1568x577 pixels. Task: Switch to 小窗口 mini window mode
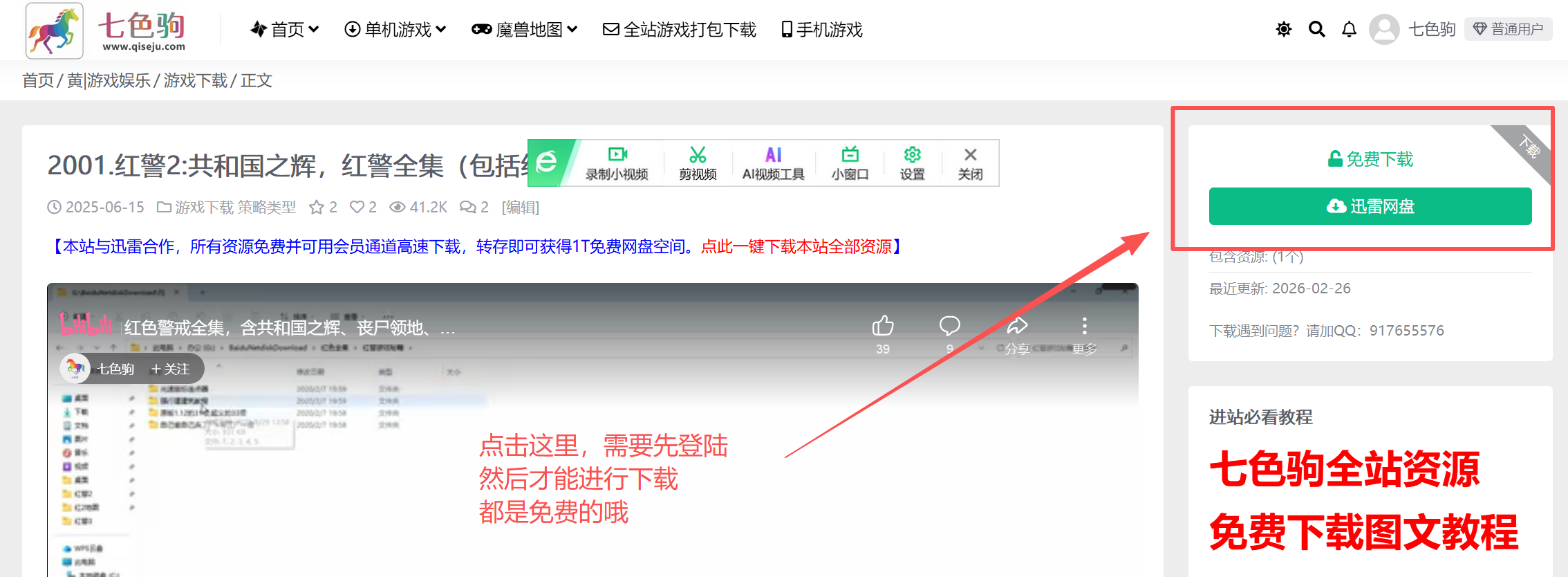(x=850, y=163)
